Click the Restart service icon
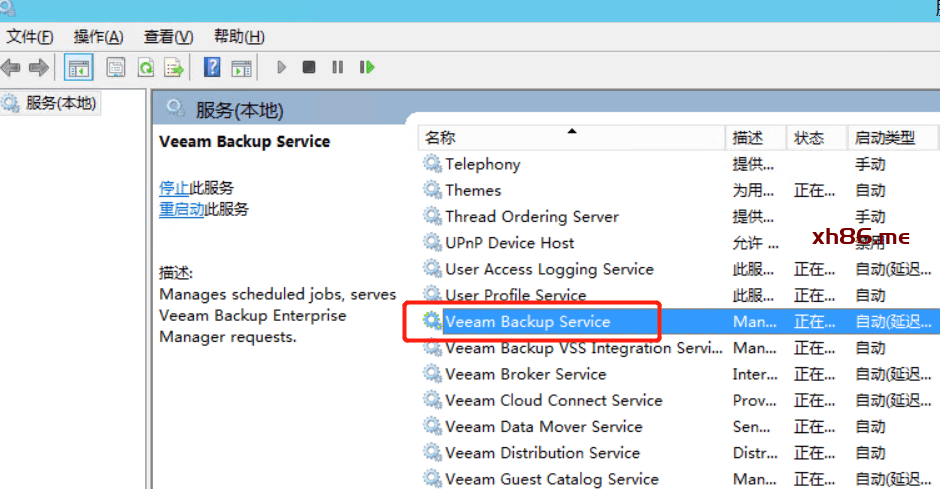 click(367, 67)
